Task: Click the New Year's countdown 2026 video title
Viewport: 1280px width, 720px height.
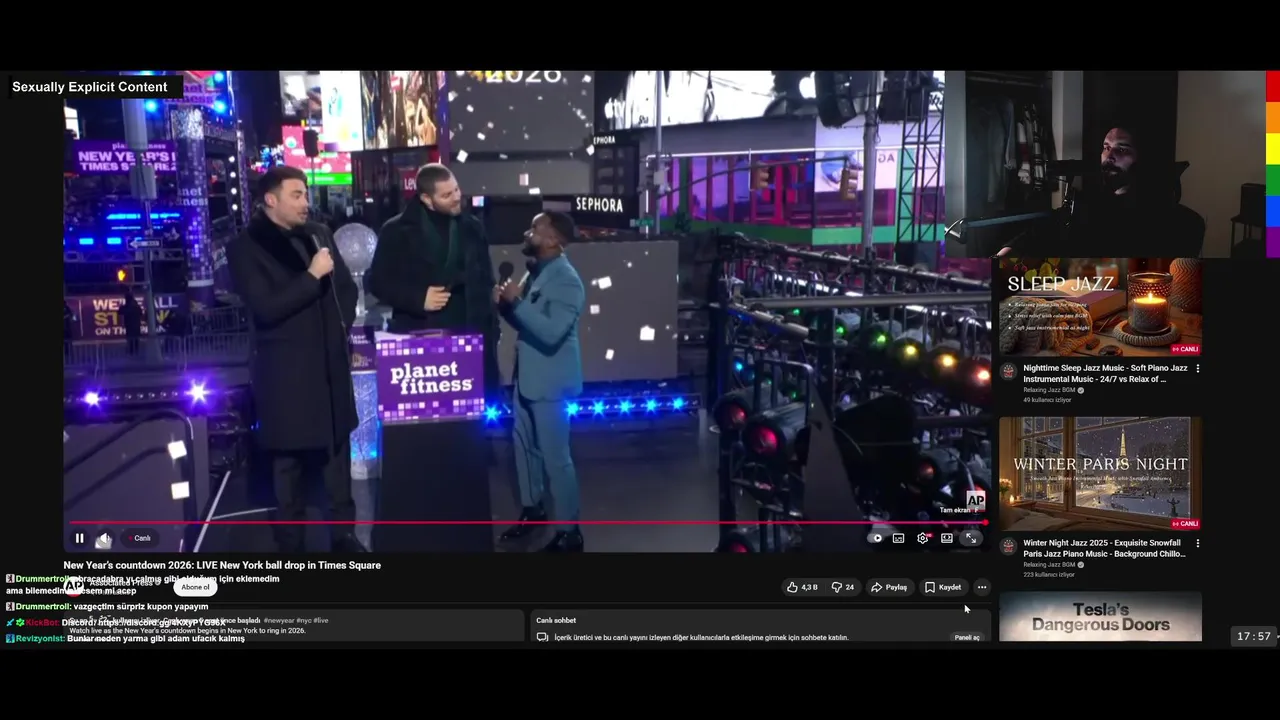Action: [x=222, y=565]
